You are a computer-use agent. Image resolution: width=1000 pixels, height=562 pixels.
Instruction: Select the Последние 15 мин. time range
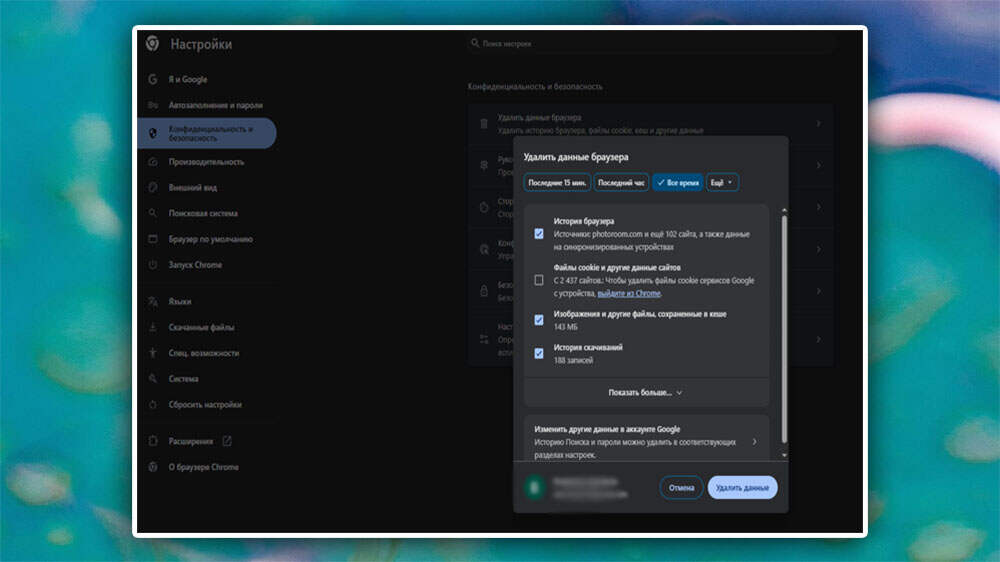[556, 182]
